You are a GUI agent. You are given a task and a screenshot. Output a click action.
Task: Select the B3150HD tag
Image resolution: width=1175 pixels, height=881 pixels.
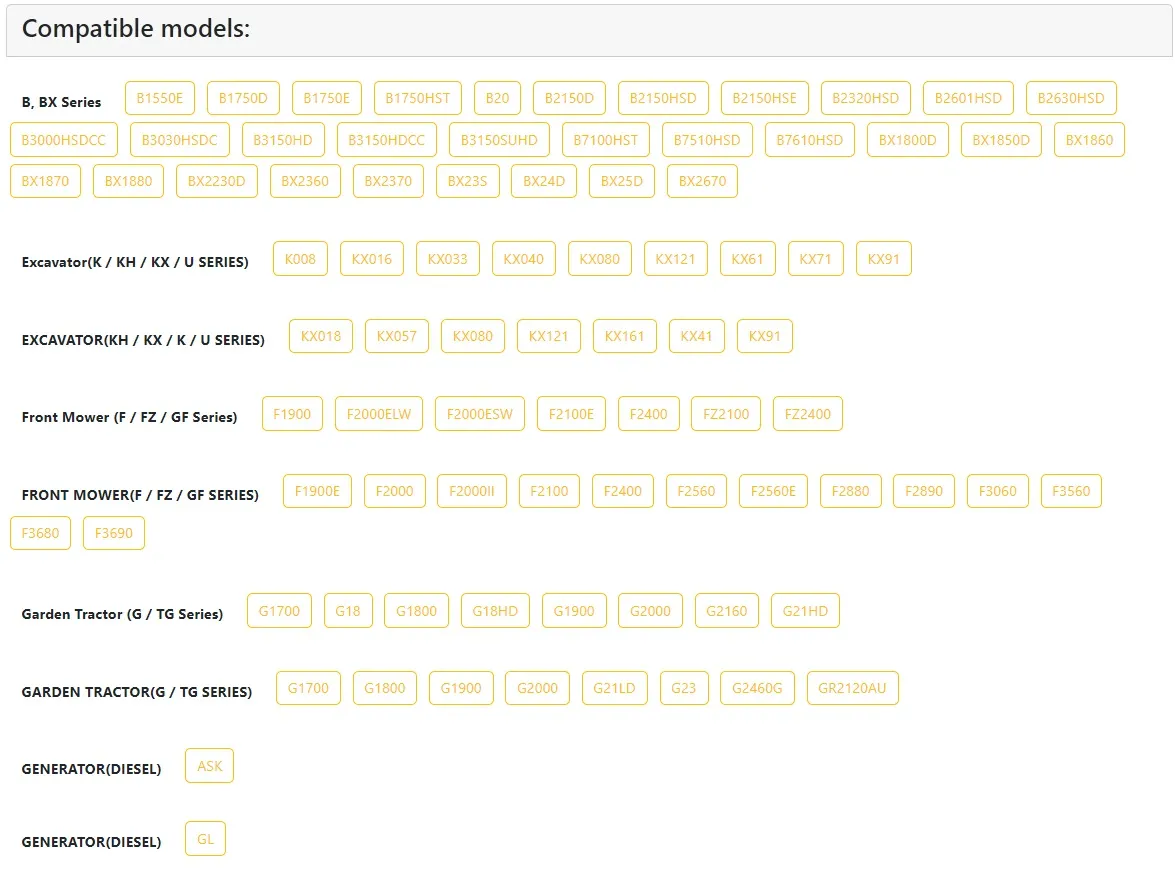[x=283, y=140]
